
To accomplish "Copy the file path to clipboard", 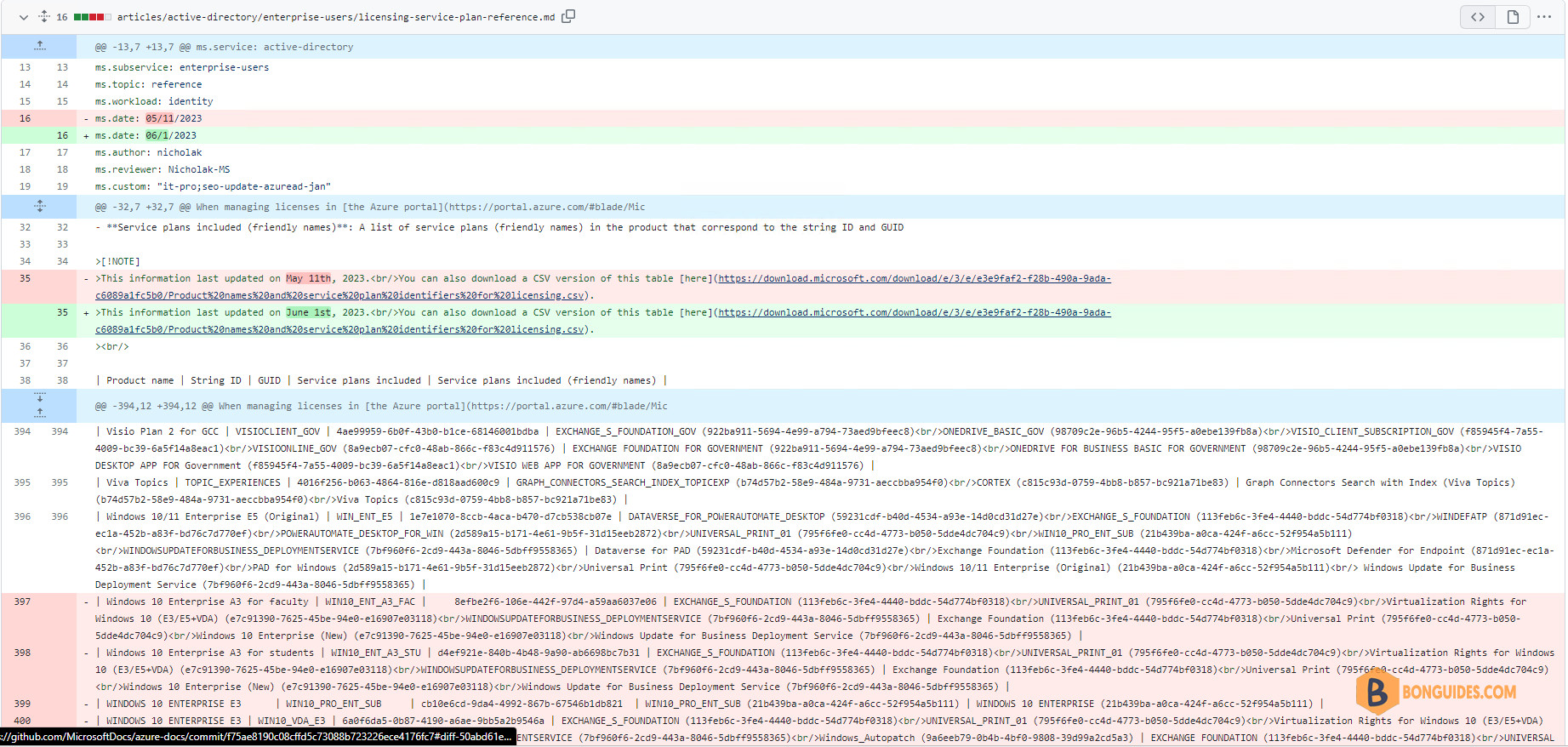I will (x=568, y=16).
